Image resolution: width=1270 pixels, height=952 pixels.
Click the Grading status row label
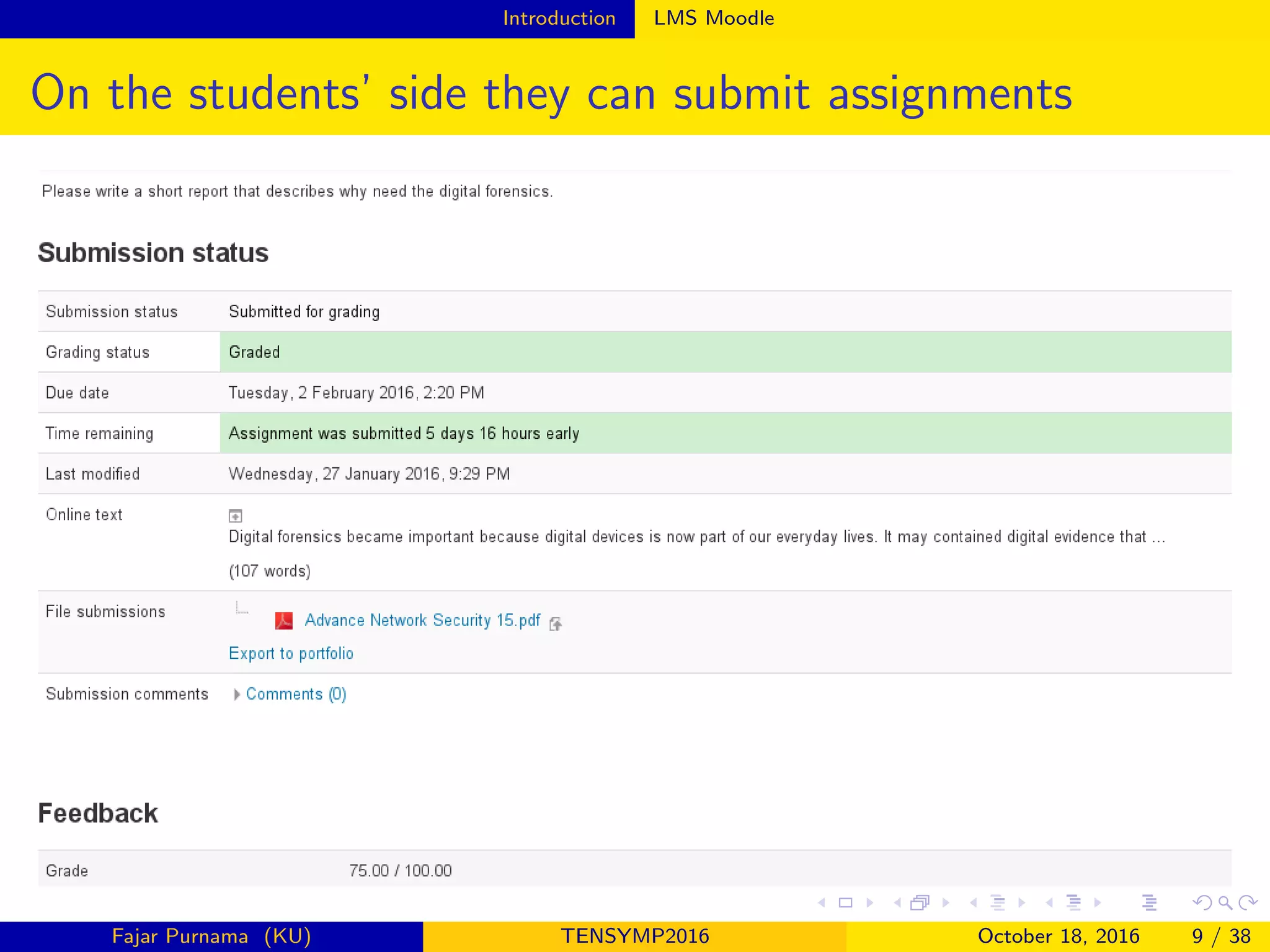(97, 352)
